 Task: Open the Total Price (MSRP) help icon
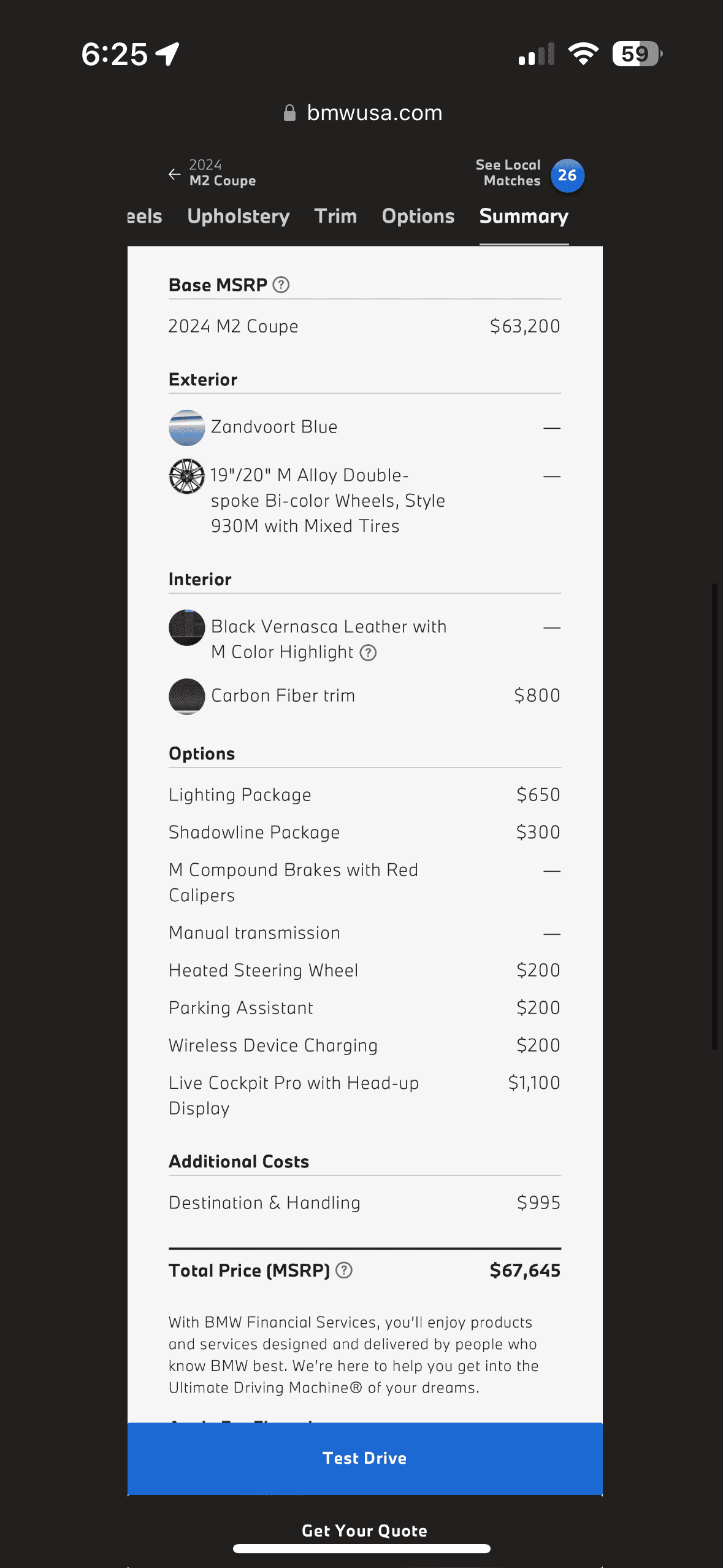tap(345, 1270)
